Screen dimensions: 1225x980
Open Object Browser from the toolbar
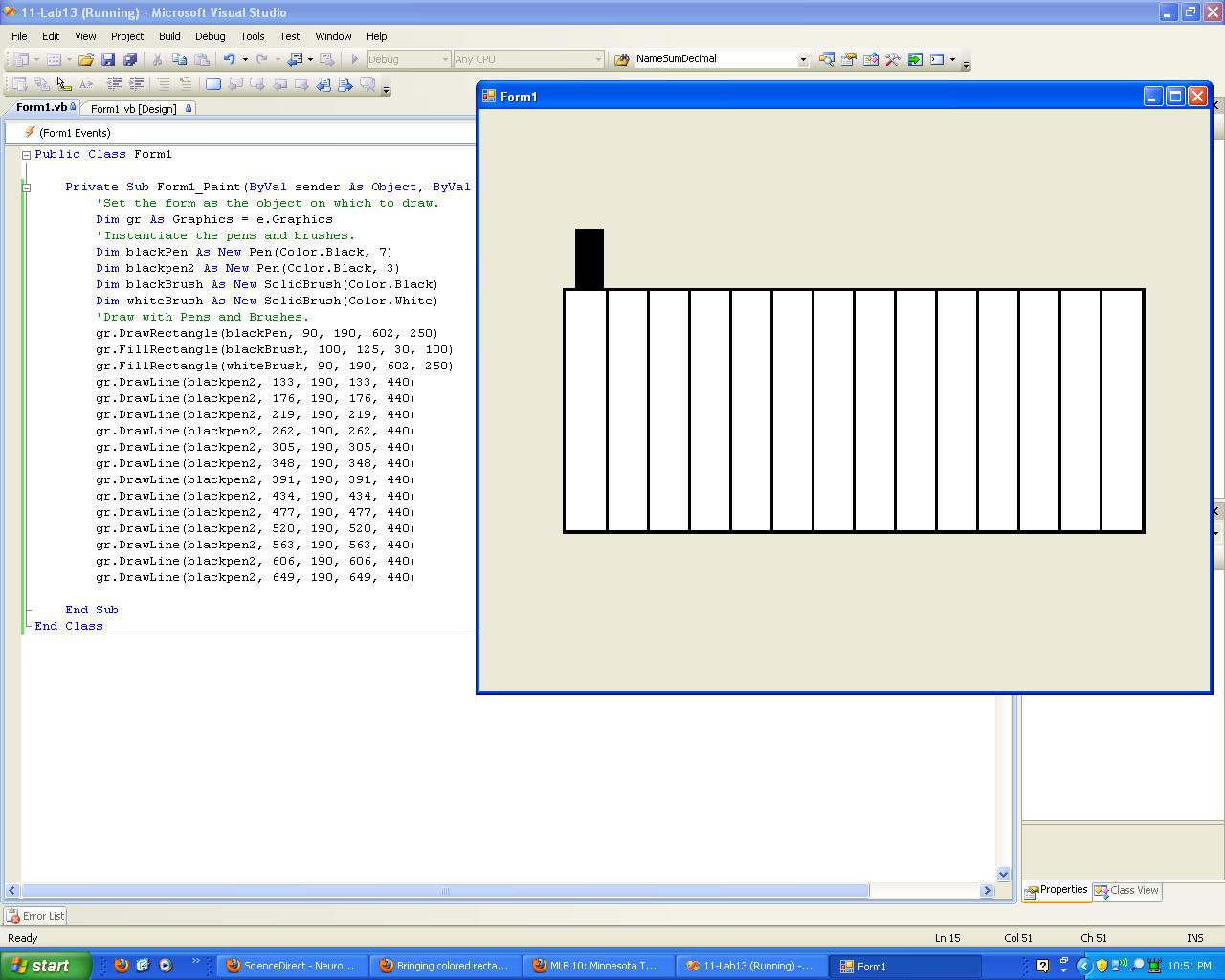pos(870,59)
